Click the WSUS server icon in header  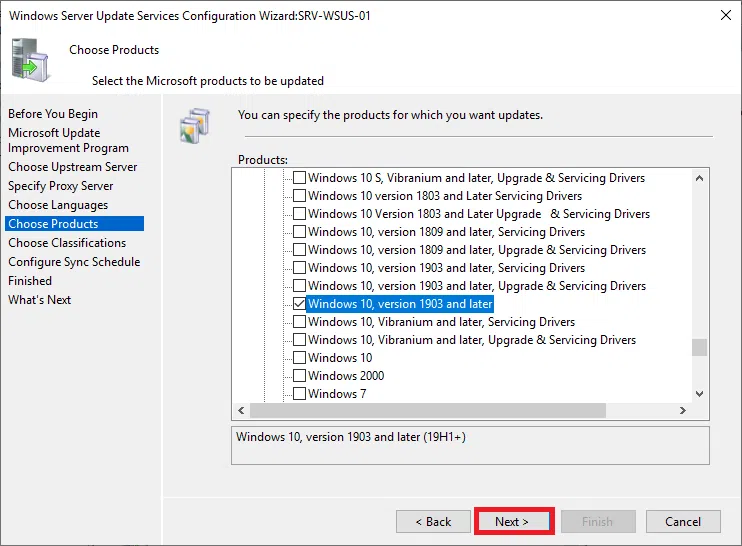click(x=29, y=59)
